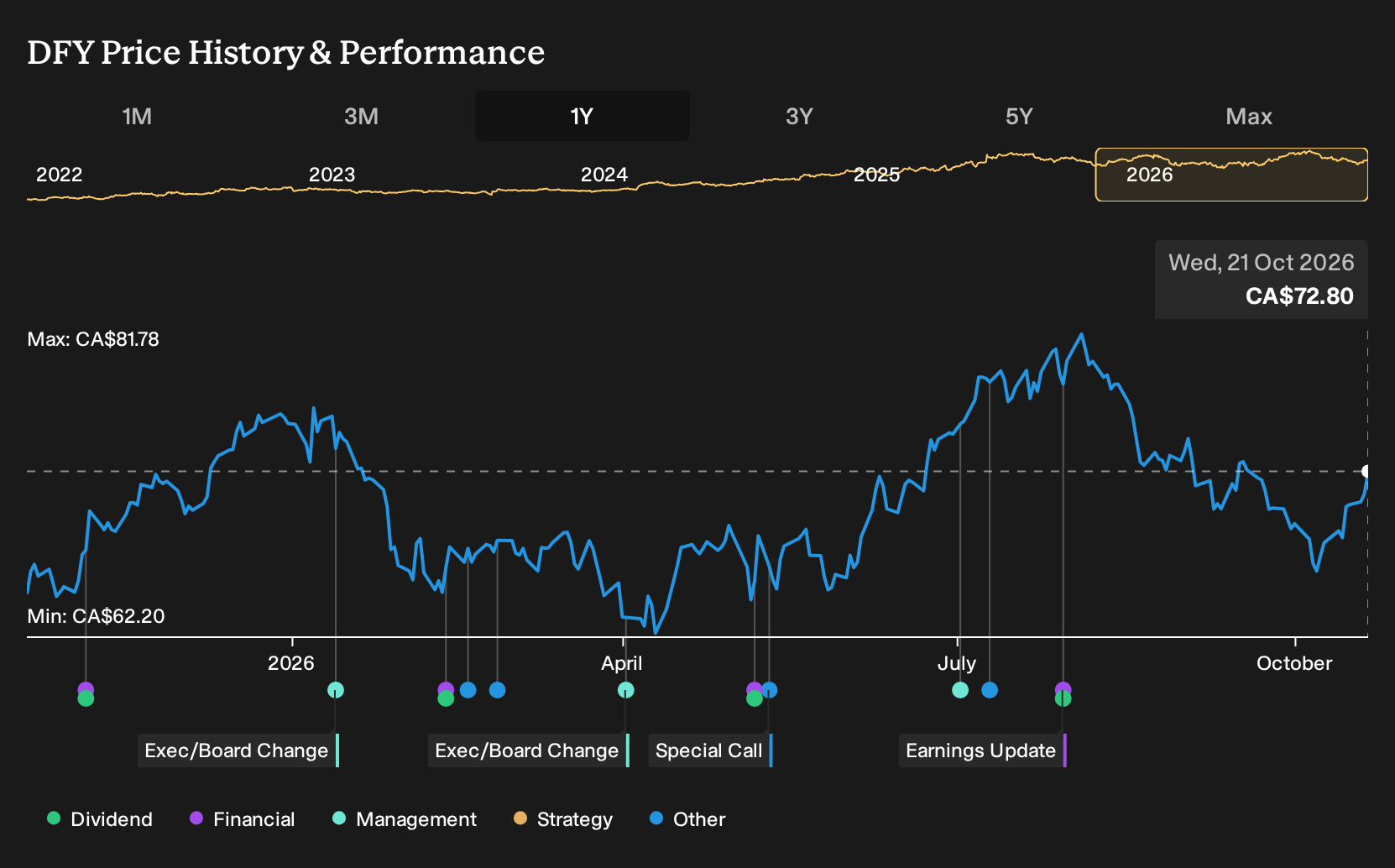The image size is (1395, 868).
Task: Click the 2024 label in the overview timeline
Action: tap(604, 175)
